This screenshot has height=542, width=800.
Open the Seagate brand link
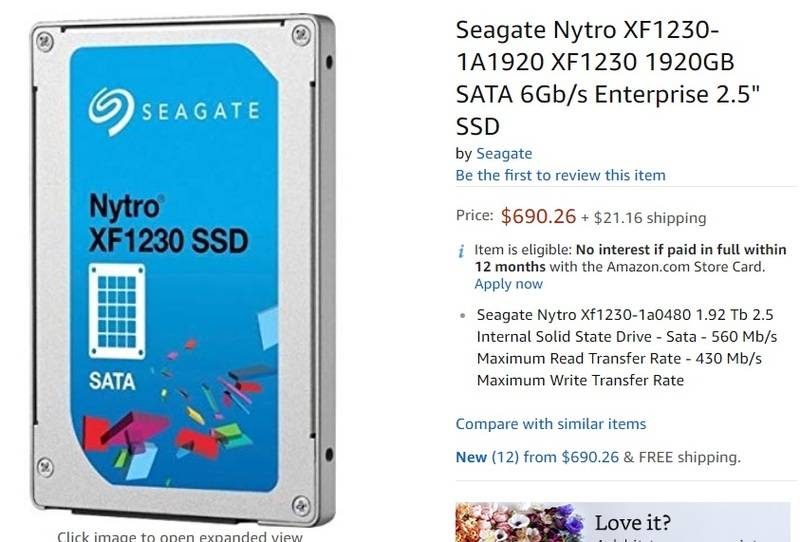(503, 154)
